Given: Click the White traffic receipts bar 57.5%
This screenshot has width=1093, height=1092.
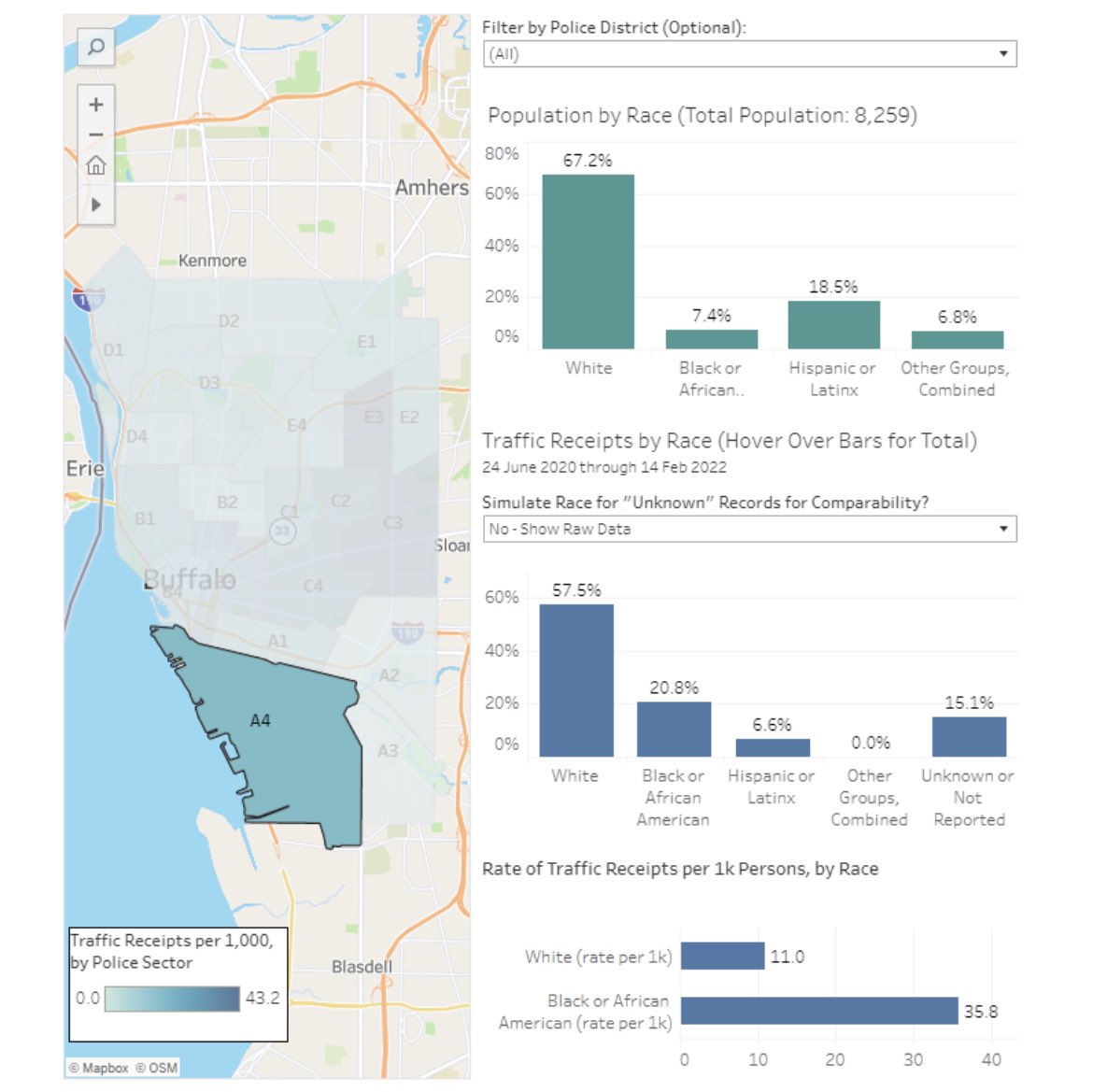Looking at the screenshot, I should coord(576,680).
